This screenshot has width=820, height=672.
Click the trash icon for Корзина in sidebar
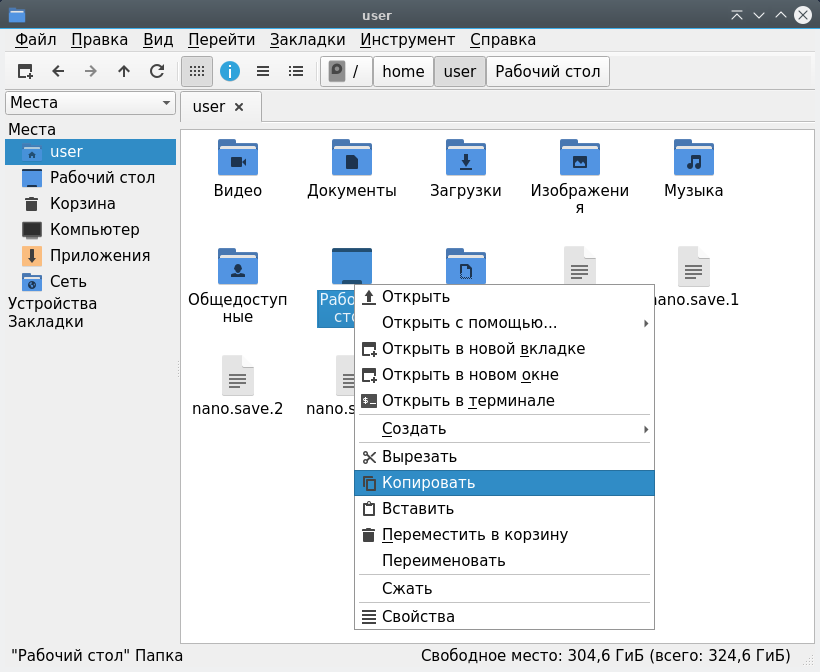[x=32, y=204]
